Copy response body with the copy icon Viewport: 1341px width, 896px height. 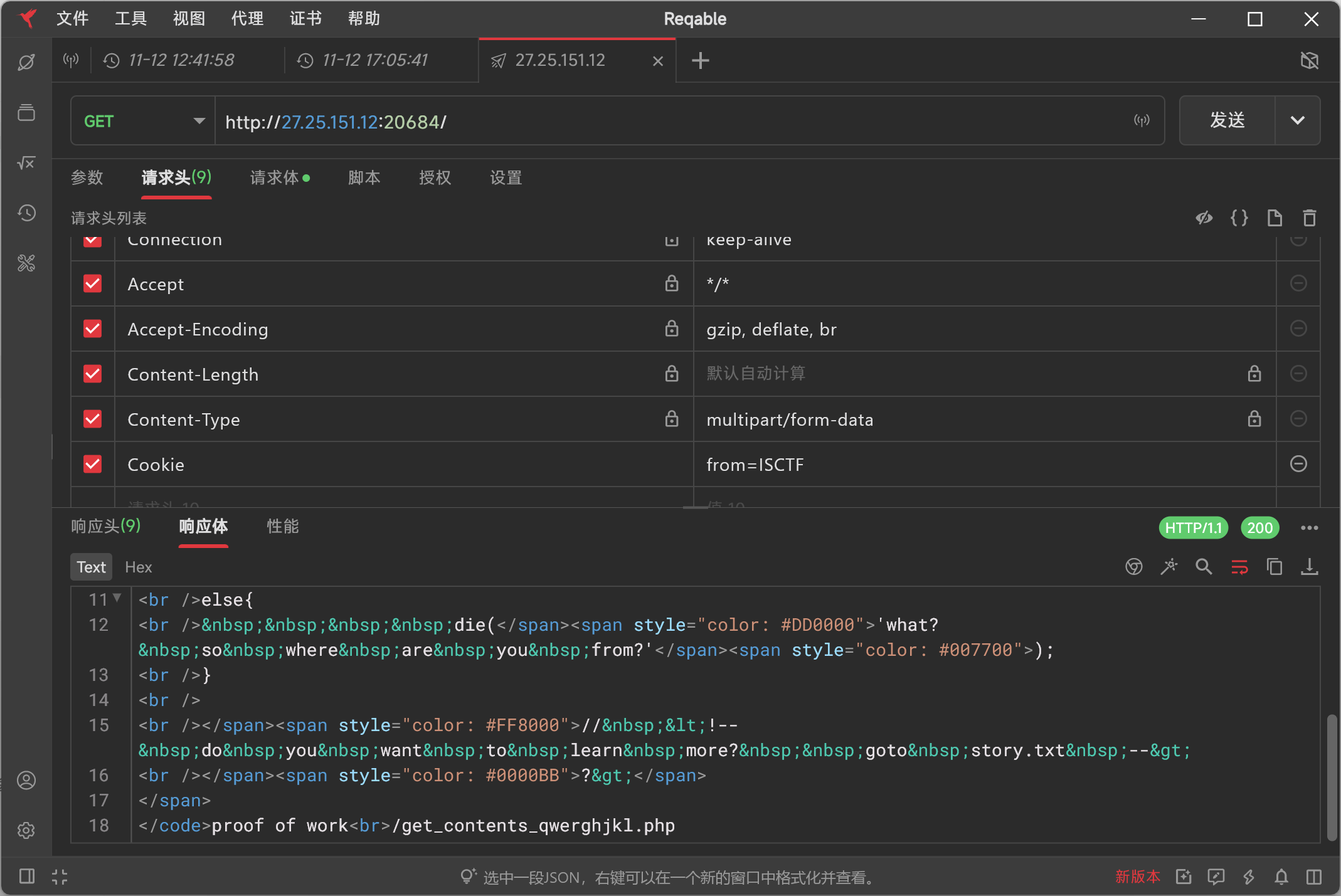point(1274,567)
